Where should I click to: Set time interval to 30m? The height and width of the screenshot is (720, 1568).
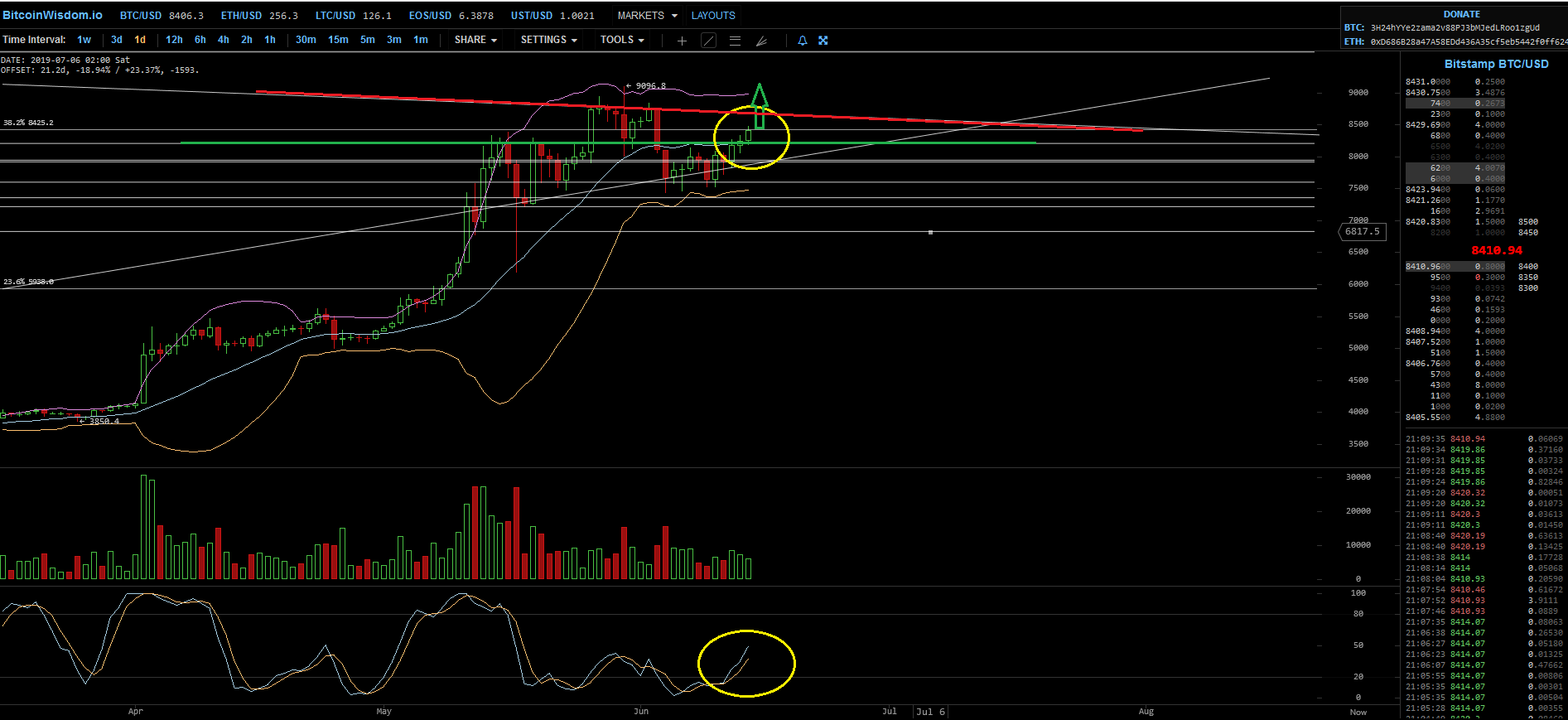(306, 40)
